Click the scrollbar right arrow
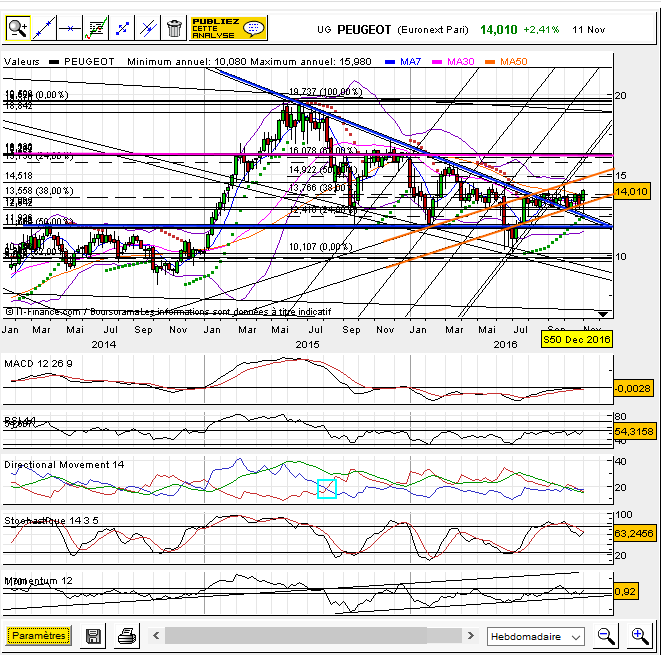This screenshot has width=661, height=655. pyautogui.click(x=471, y=635)
